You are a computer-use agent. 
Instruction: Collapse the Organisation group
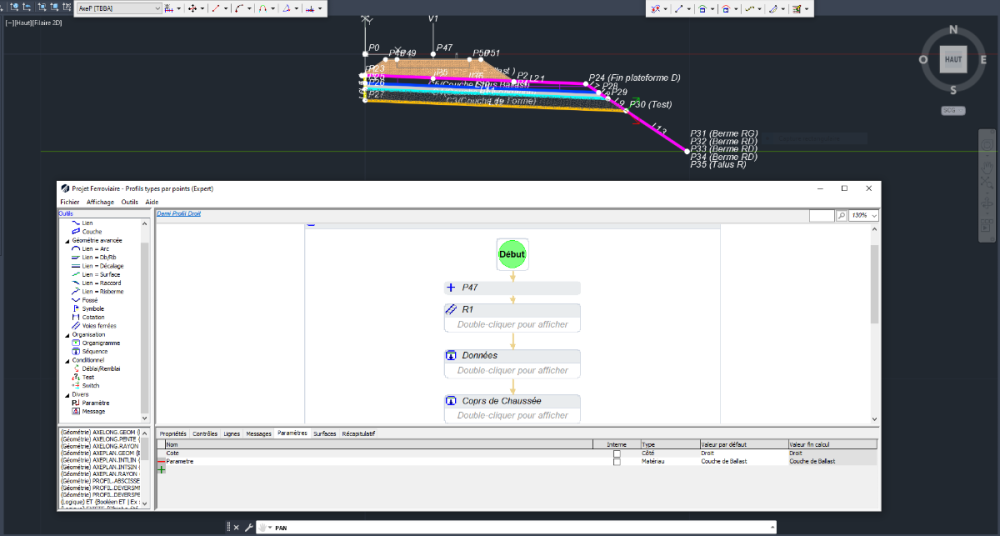point(68,334)
